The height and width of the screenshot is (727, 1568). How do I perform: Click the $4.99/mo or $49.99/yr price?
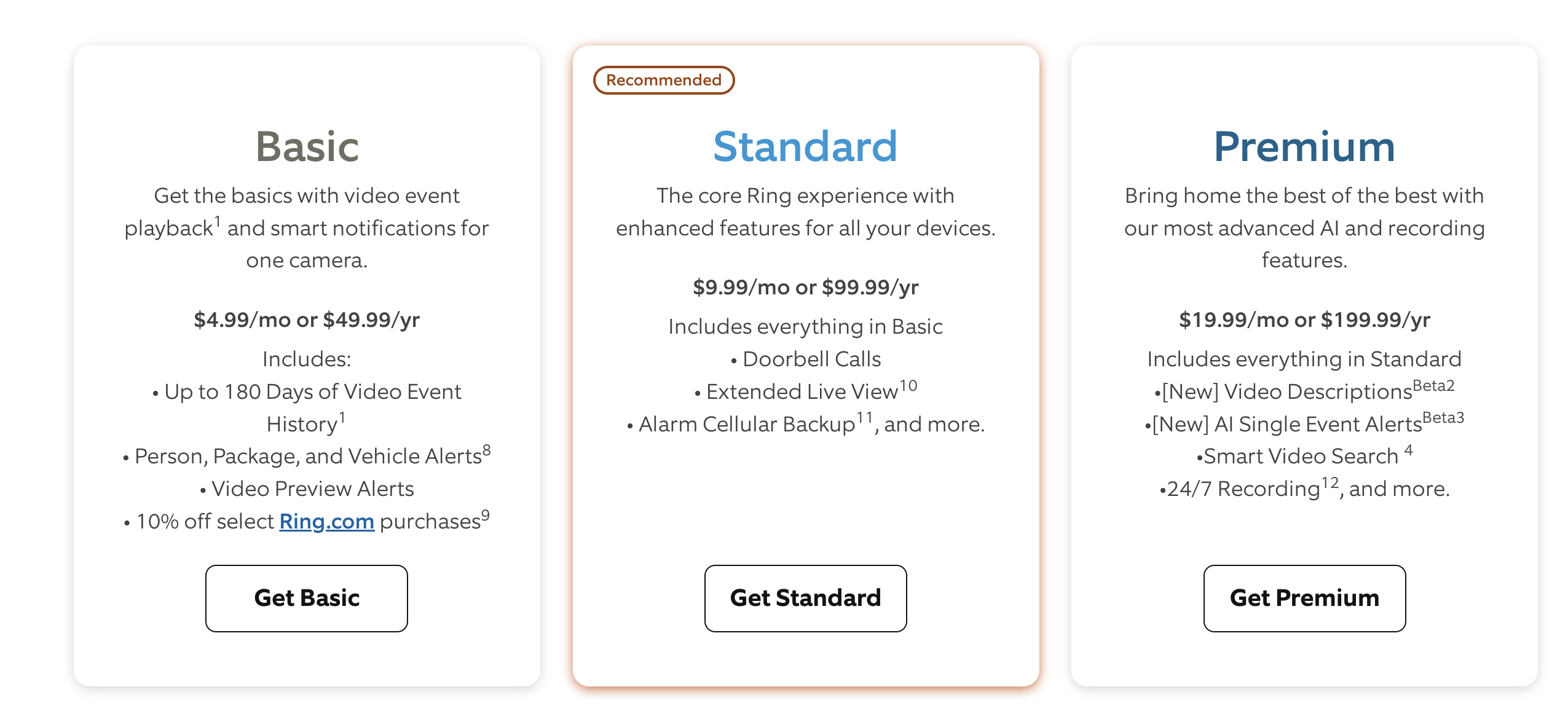click(307, 320)
